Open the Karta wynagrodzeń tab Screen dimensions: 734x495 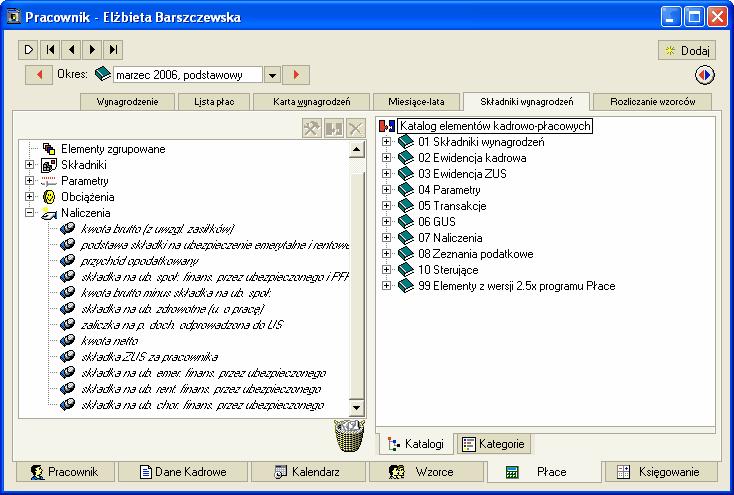(x=311, y=102)
